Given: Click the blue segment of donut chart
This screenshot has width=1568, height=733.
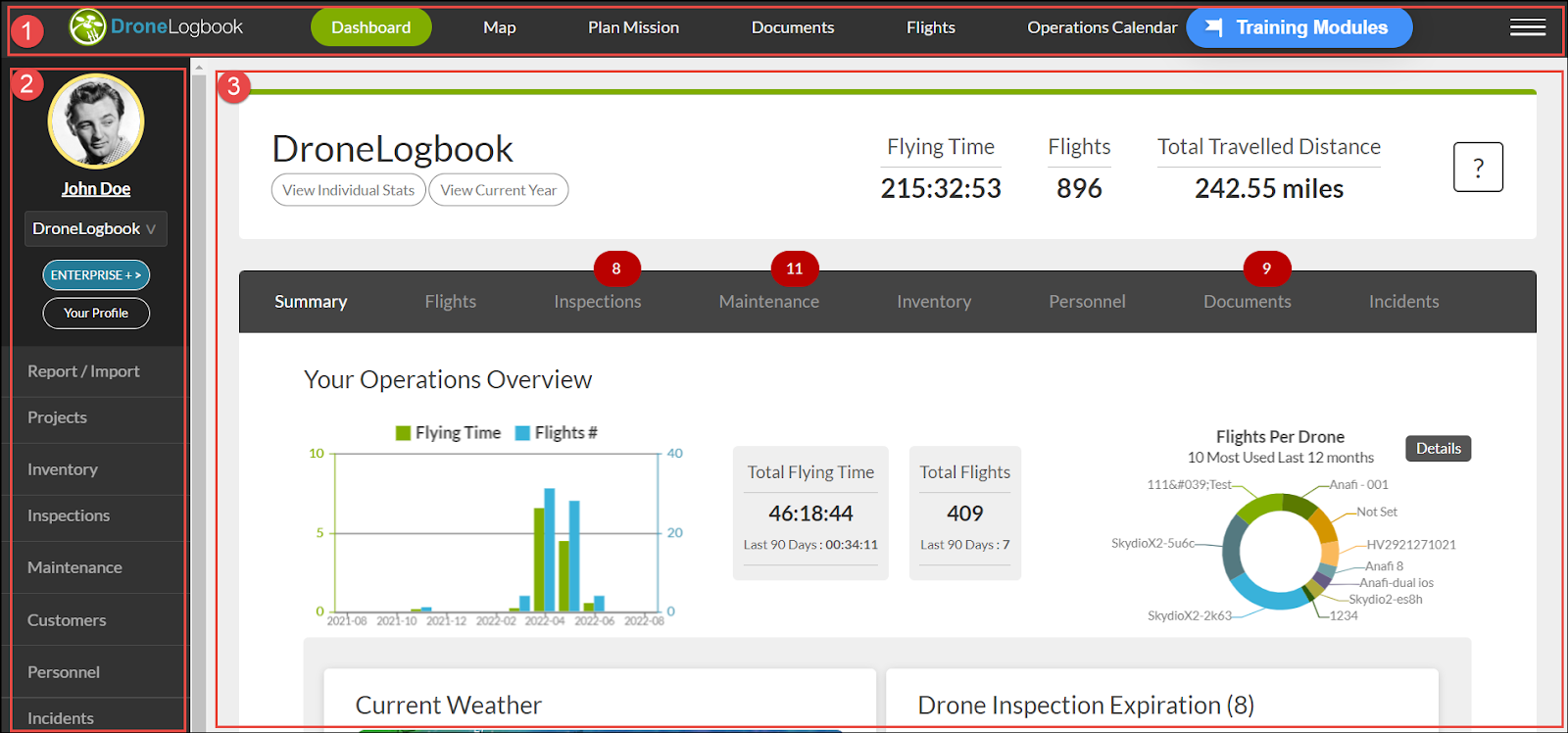Looking at the screenshot, I should coord(1267,594).
